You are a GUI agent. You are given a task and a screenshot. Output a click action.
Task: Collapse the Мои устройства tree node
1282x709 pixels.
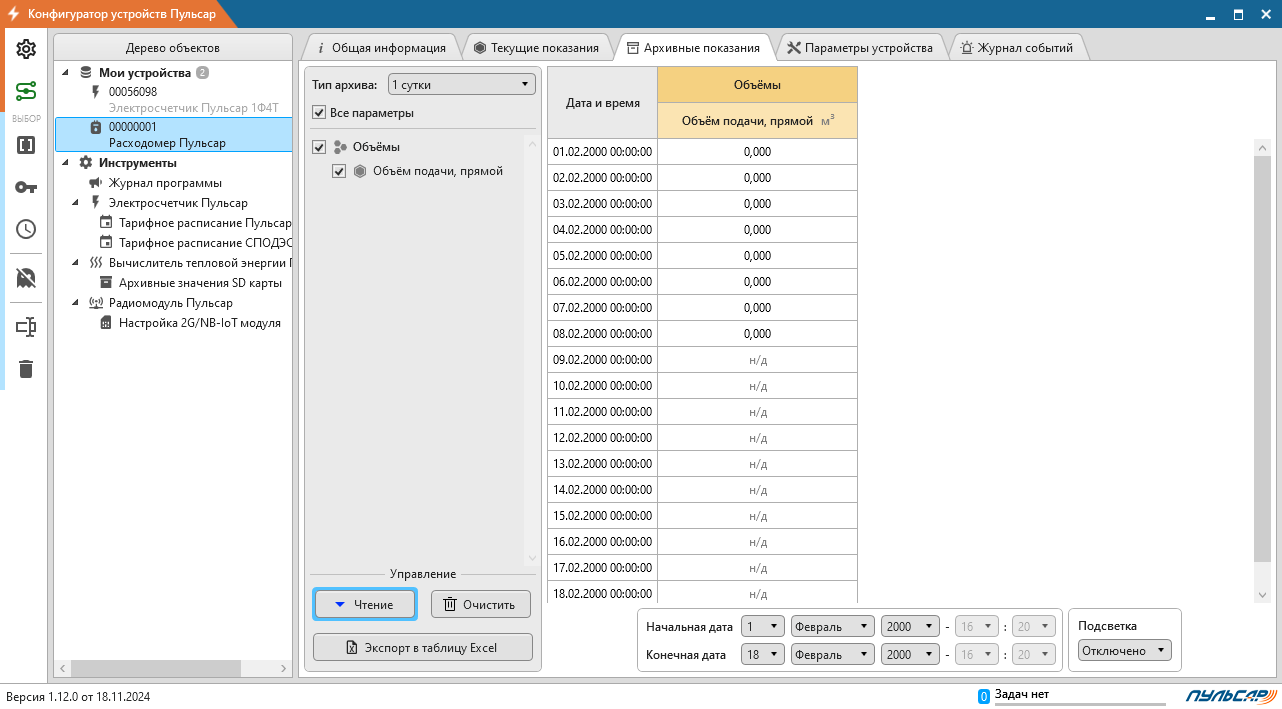[66, 73]
